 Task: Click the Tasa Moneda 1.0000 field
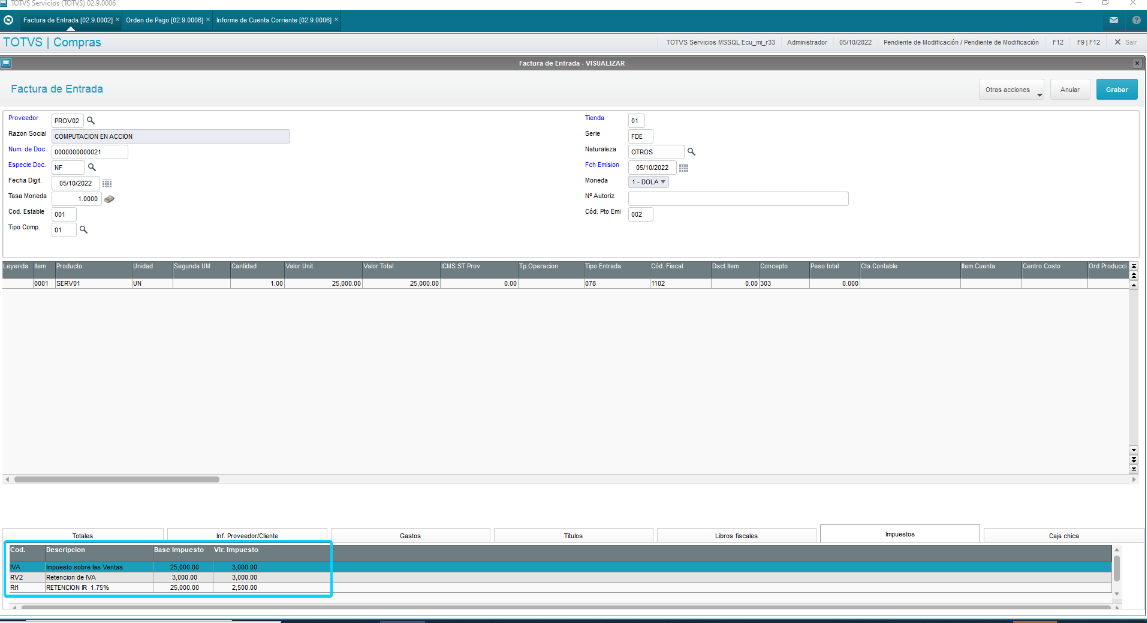coord(76,199)
